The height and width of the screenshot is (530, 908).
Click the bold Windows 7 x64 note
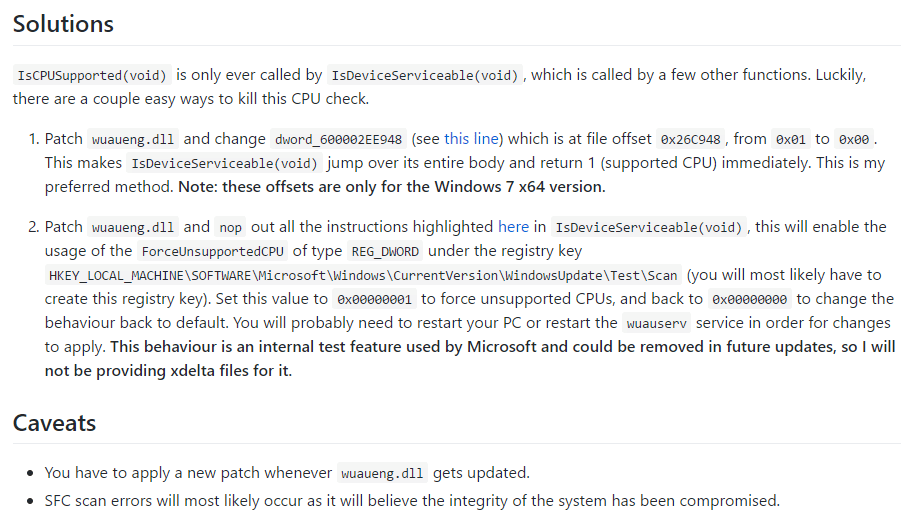click(x=391, y=187)
